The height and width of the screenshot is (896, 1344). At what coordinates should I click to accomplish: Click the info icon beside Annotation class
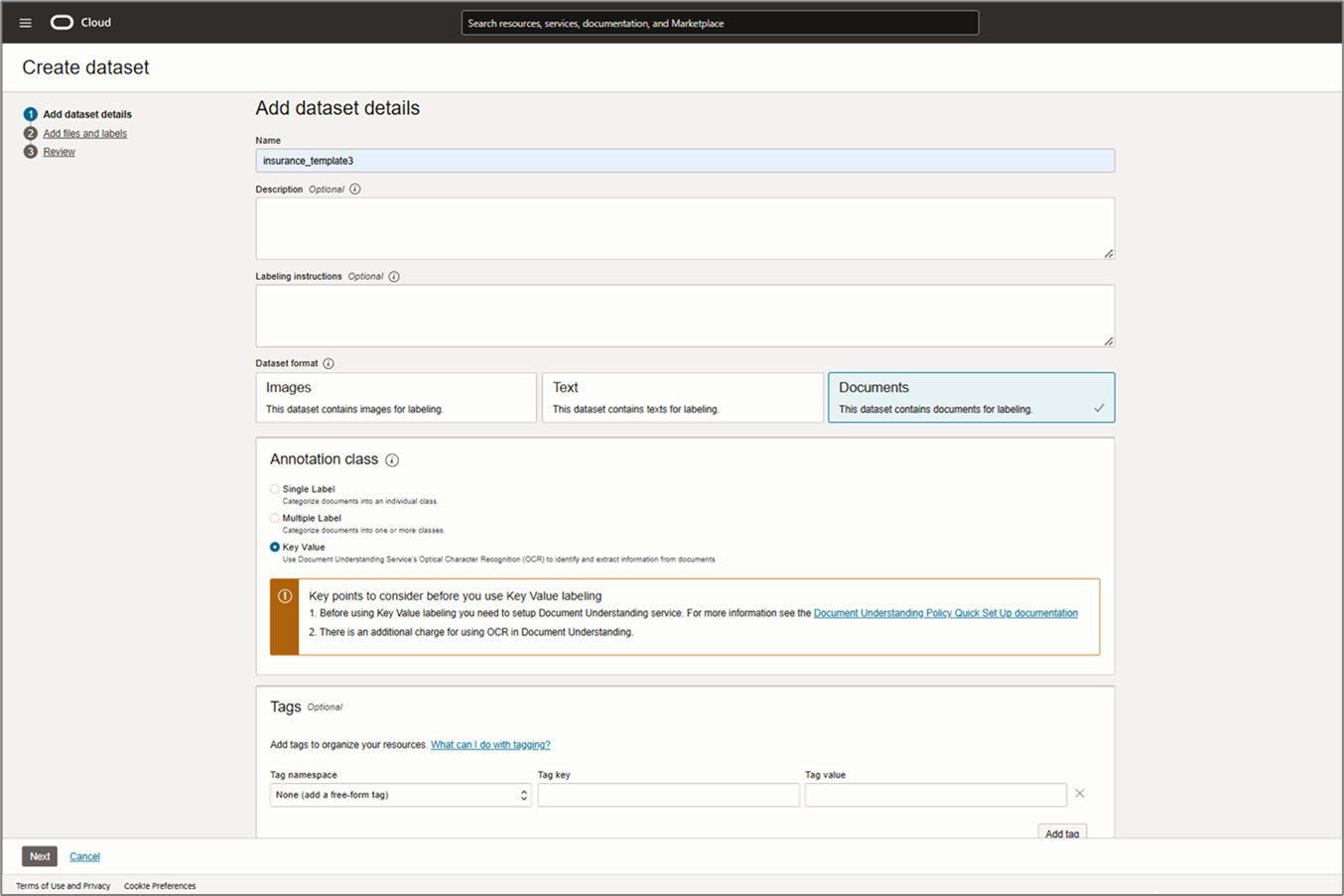point(391,459)
